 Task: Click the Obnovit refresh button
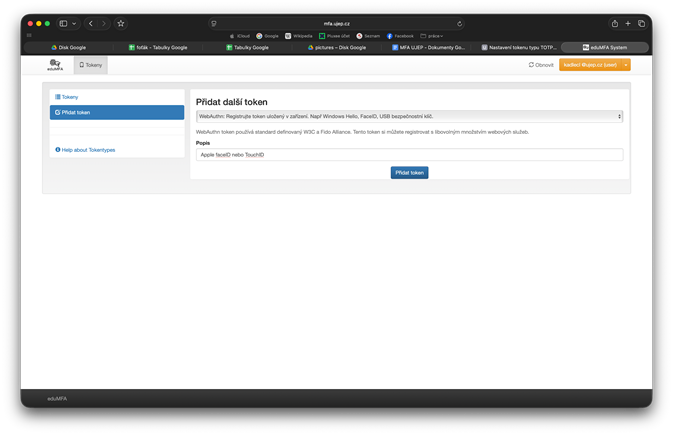[541, 65]
